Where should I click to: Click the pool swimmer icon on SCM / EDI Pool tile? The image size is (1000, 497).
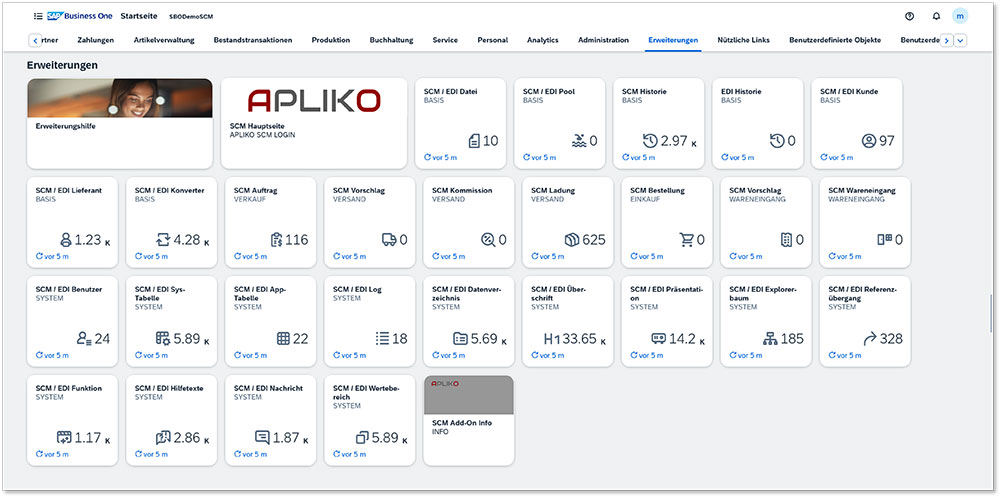[579, 141]
